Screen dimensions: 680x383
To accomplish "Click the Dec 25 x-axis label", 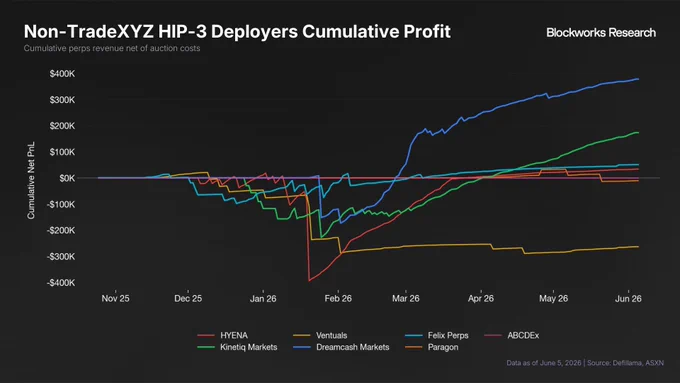I will tap(188, 298).
